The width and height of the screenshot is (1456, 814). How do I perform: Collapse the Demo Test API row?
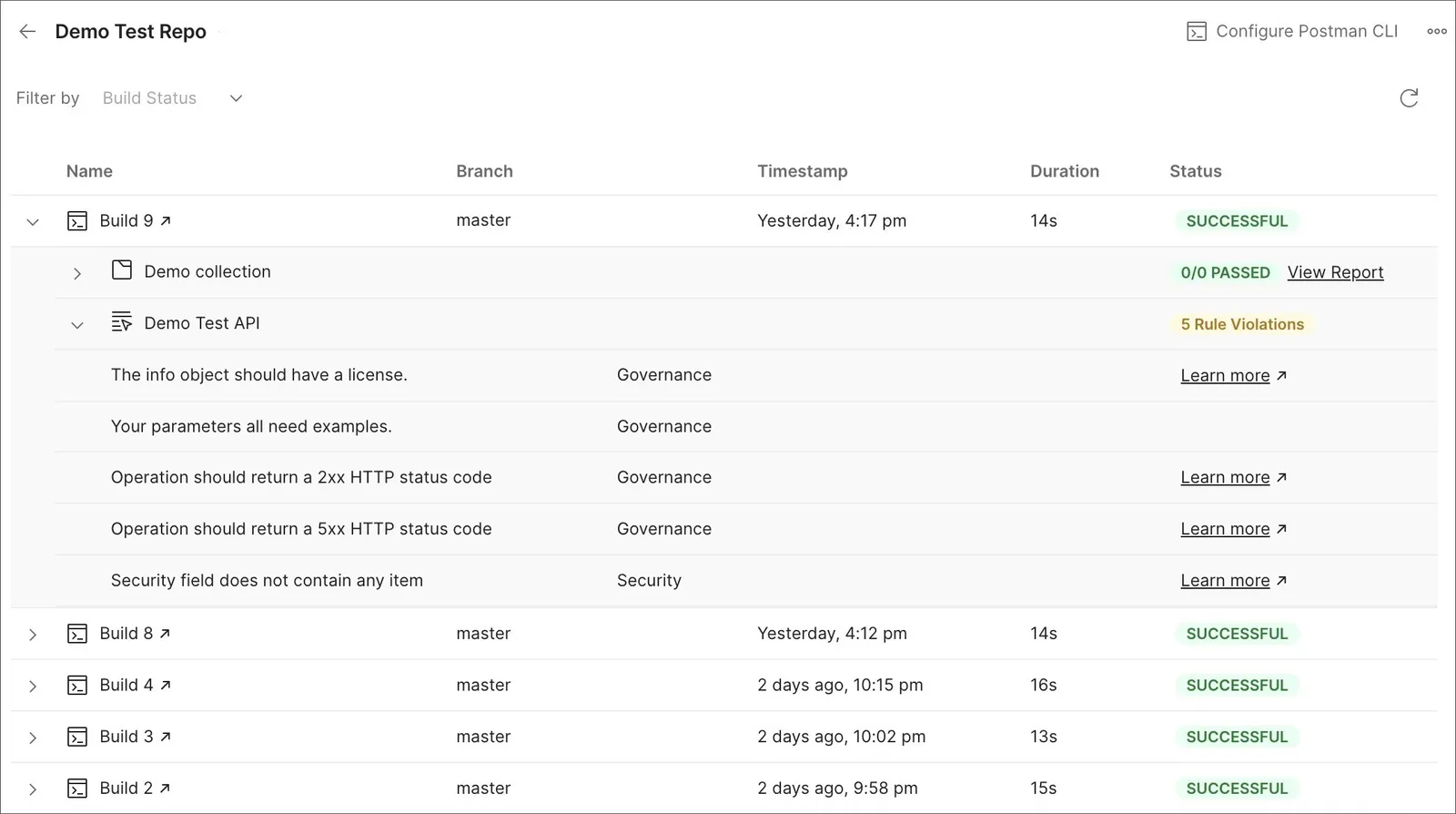coord(77,325)
